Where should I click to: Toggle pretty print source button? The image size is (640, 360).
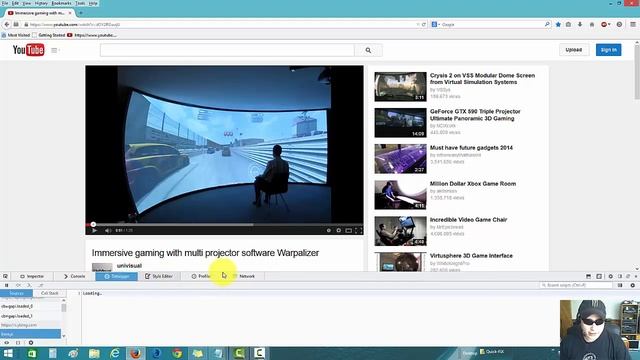tap(18, 342)
